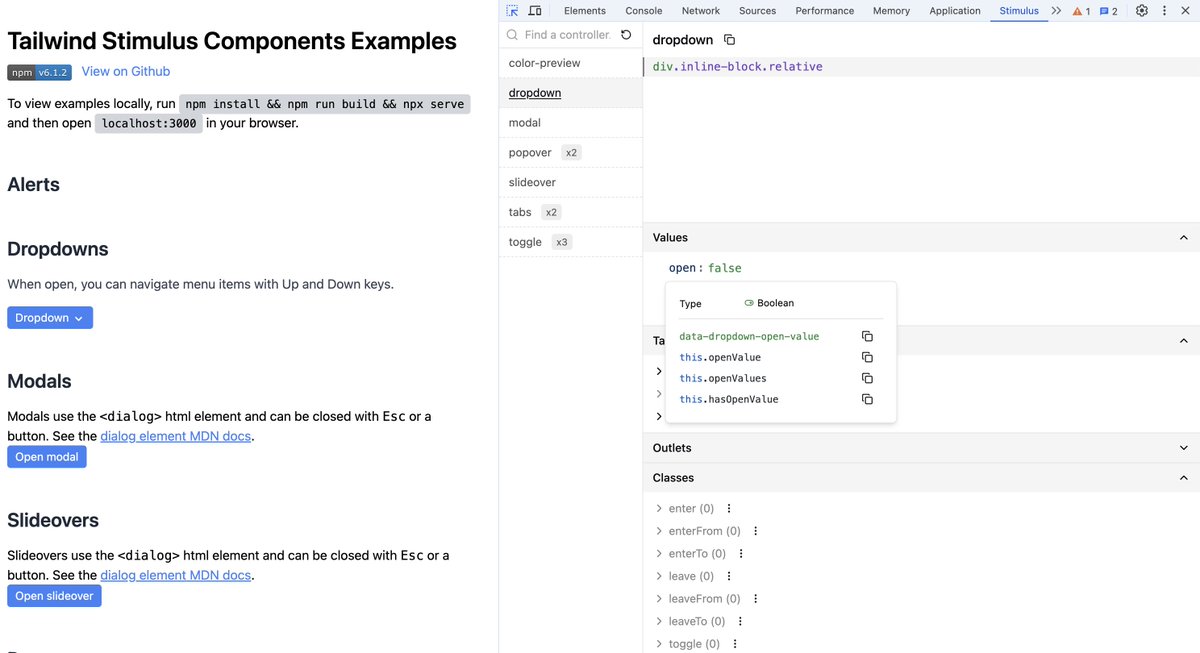Switch to the Network tab

click(701, 11)
